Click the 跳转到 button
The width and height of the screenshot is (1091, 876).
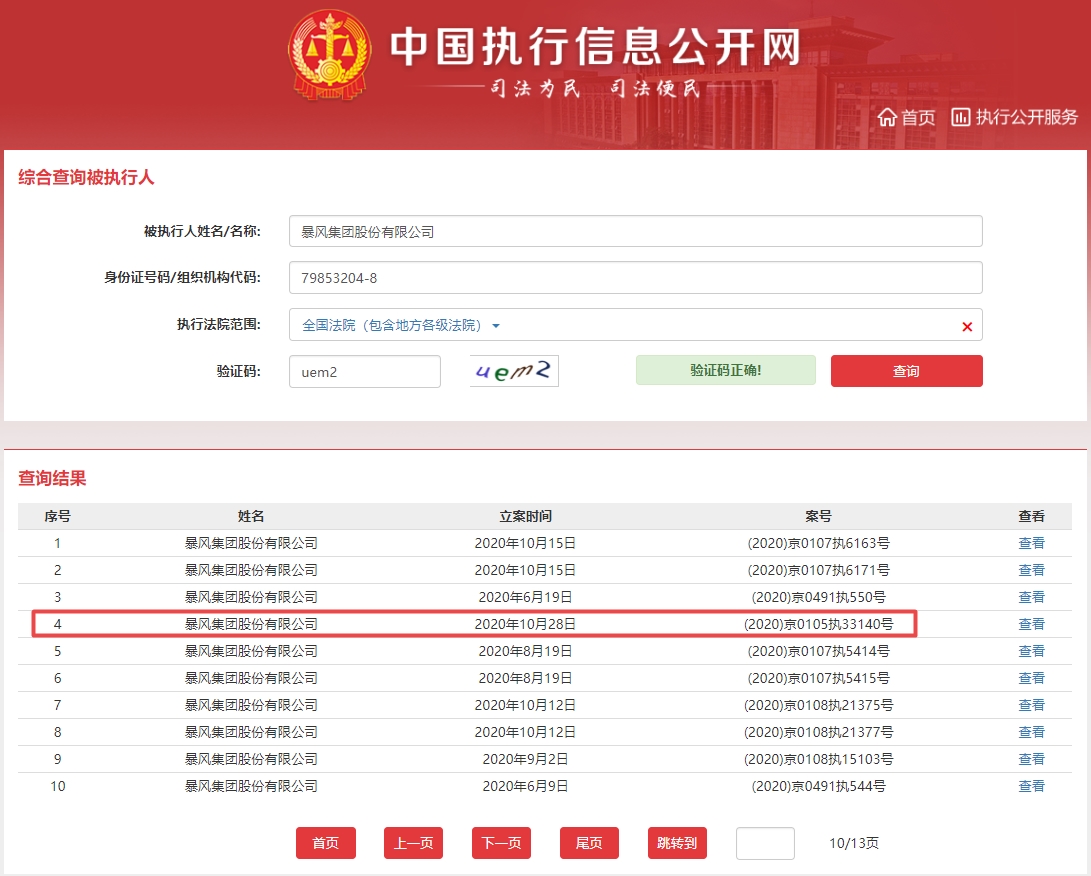(677, 843)
